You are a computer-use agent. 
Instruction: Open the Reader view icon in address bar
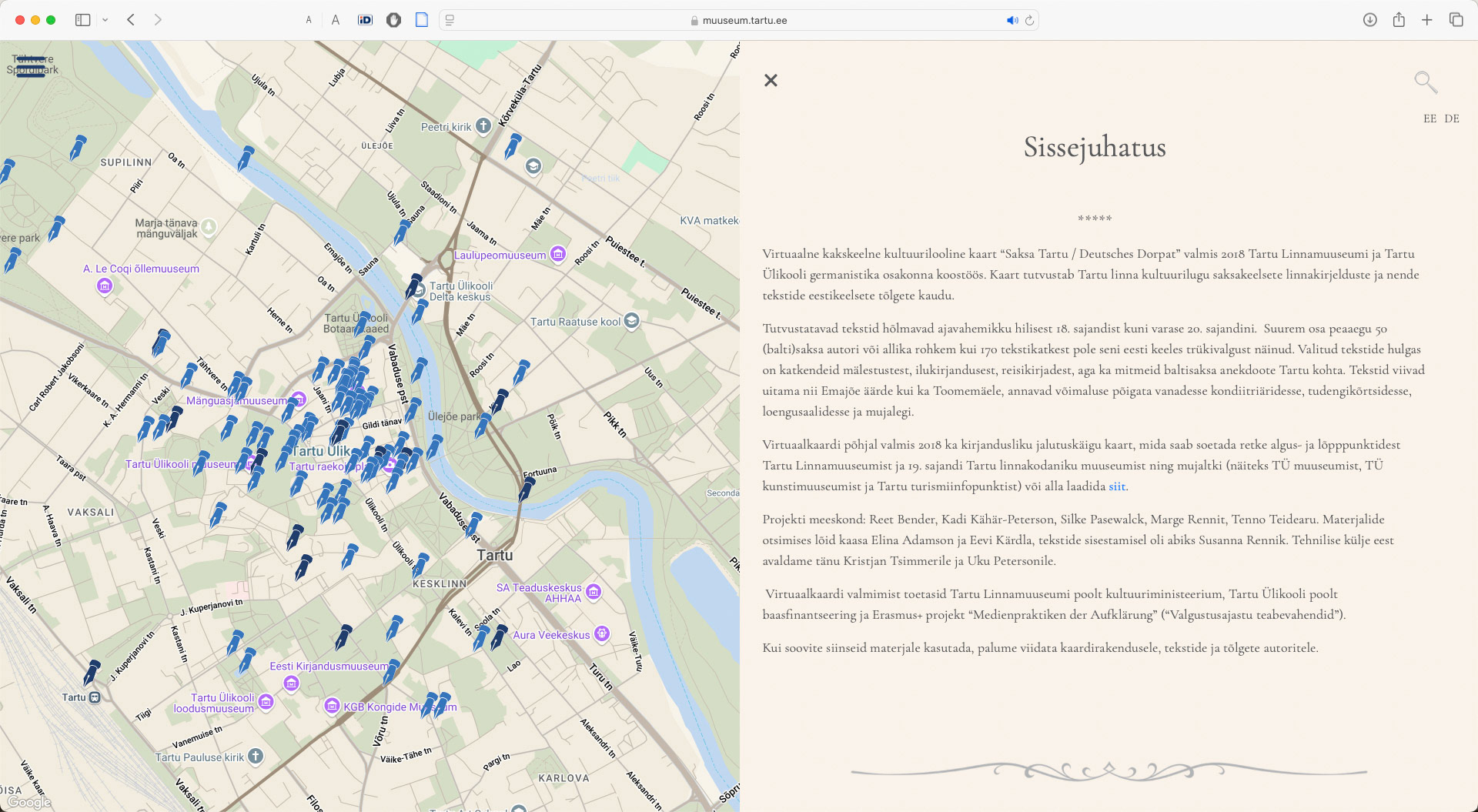[x=450, y=20]
